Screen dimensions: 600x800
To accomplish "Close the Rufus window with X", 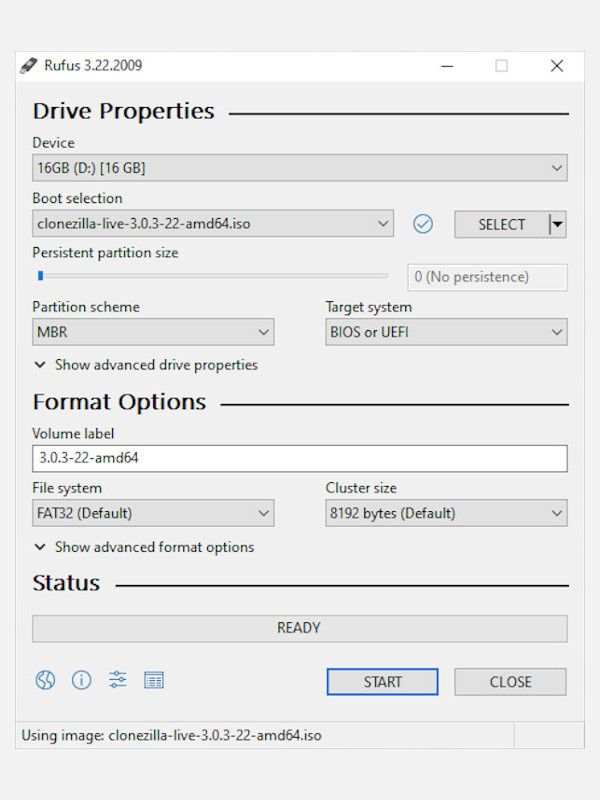I will coord(557,66).
